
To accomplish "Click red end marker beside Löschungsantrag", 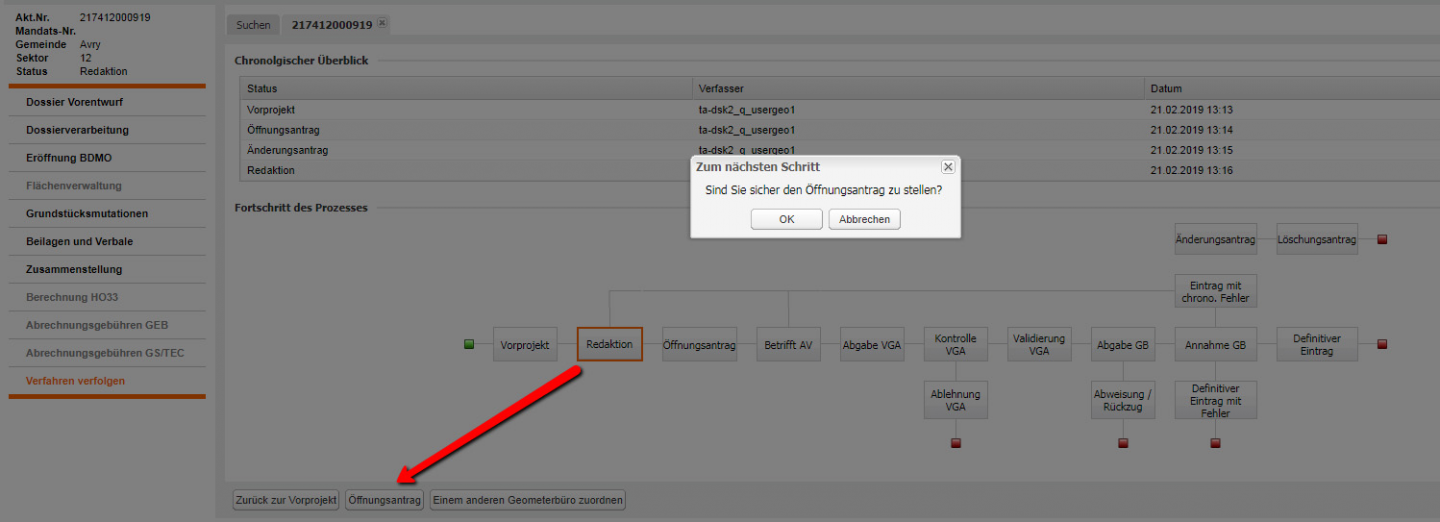I will (1382, 240).
